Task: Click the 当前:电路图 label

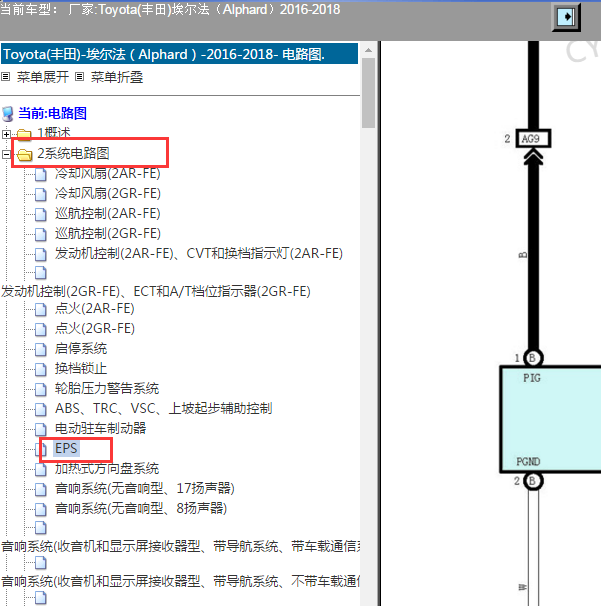Action: 52,113
